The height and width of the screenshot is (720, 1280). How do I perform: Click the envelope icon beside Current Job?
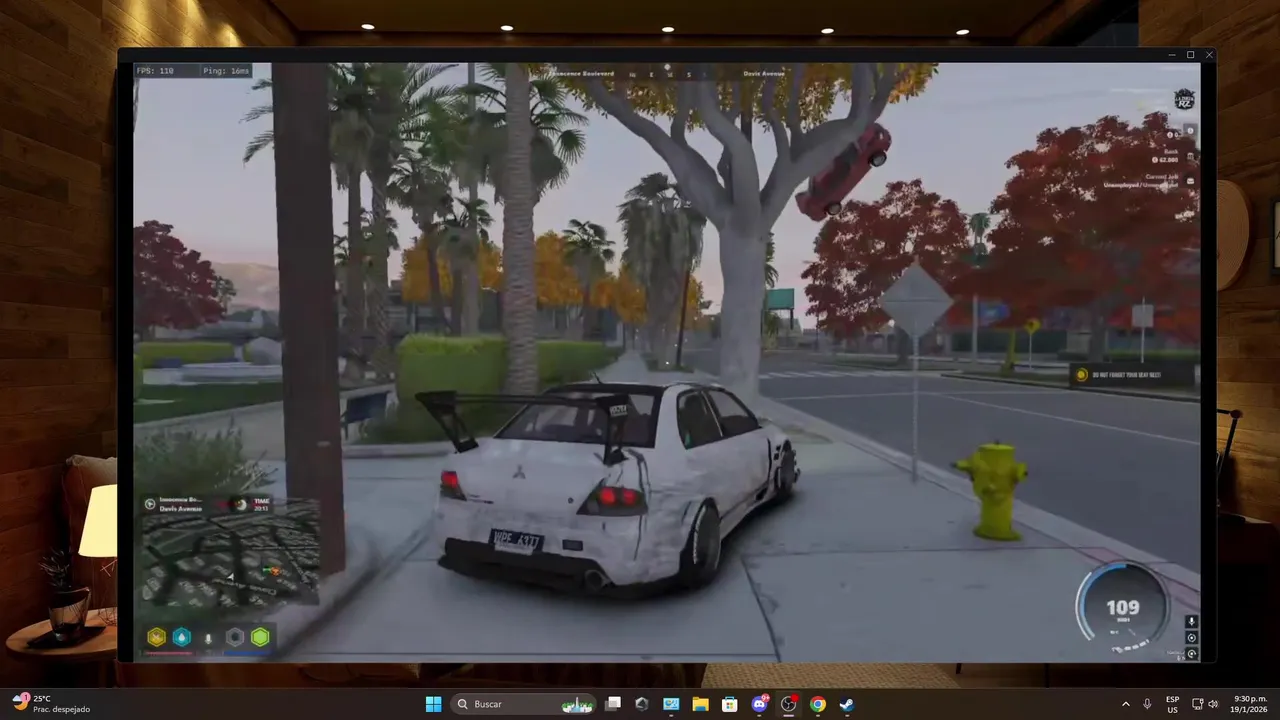coord(1190,181)
